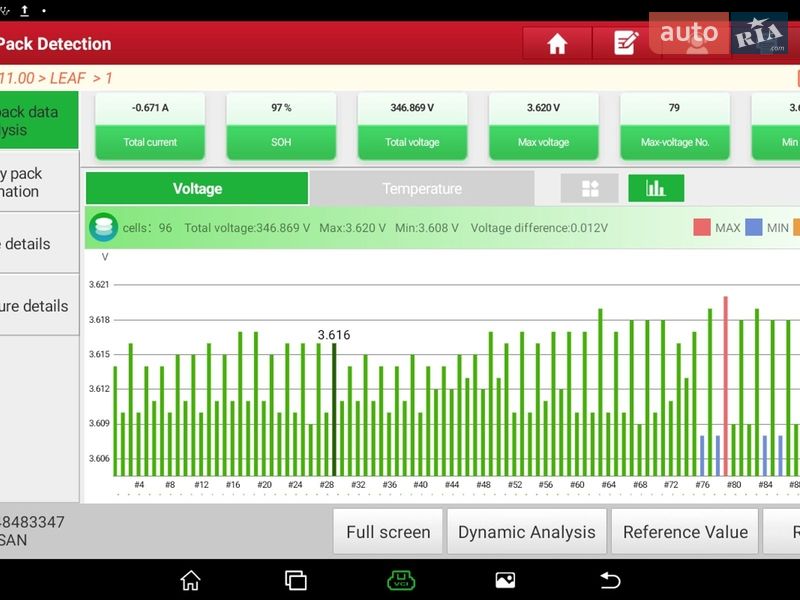Viewport: 800px width, 600px height.
Task: Tap the green cells battery stack icon
Action: coord(103,227)
